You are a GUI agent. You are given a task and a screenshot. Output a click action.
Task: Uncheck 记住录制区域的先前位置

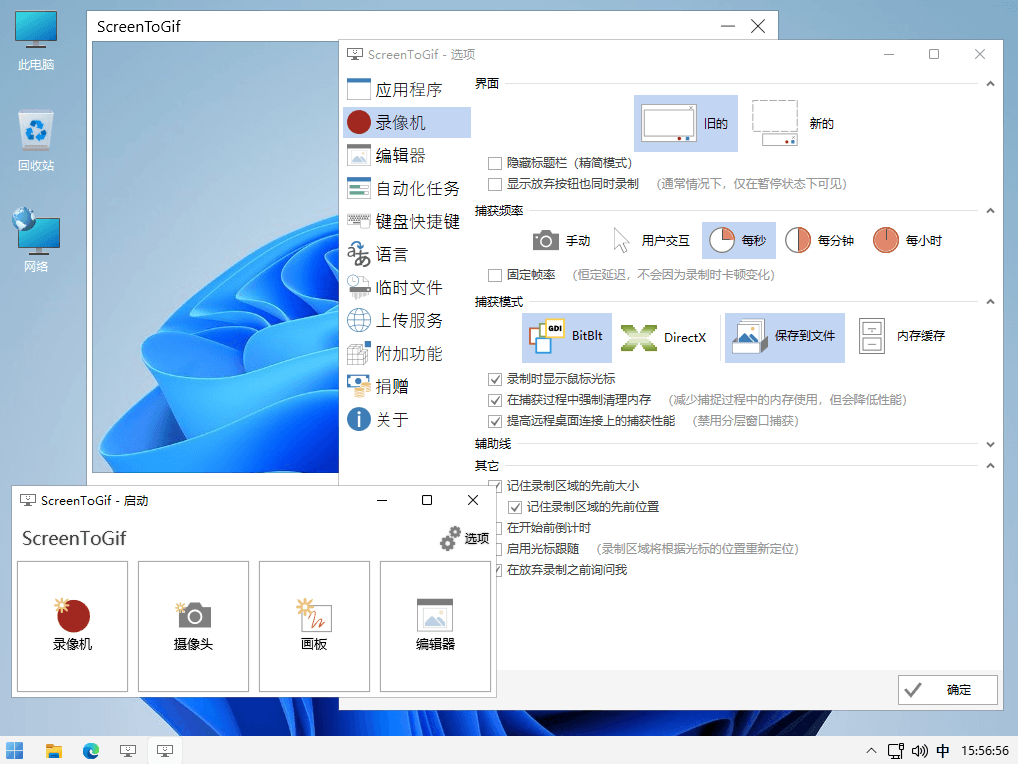pos(515,507)
